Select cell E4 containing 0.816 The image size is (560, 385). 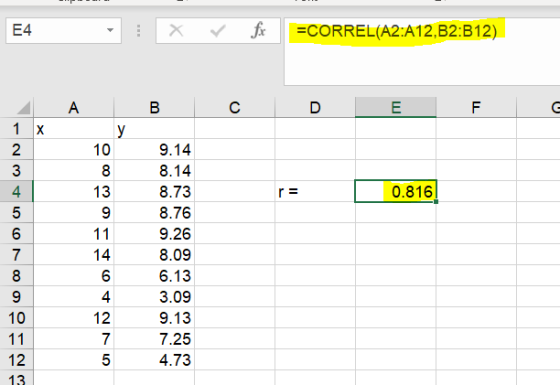pos(396,191)
